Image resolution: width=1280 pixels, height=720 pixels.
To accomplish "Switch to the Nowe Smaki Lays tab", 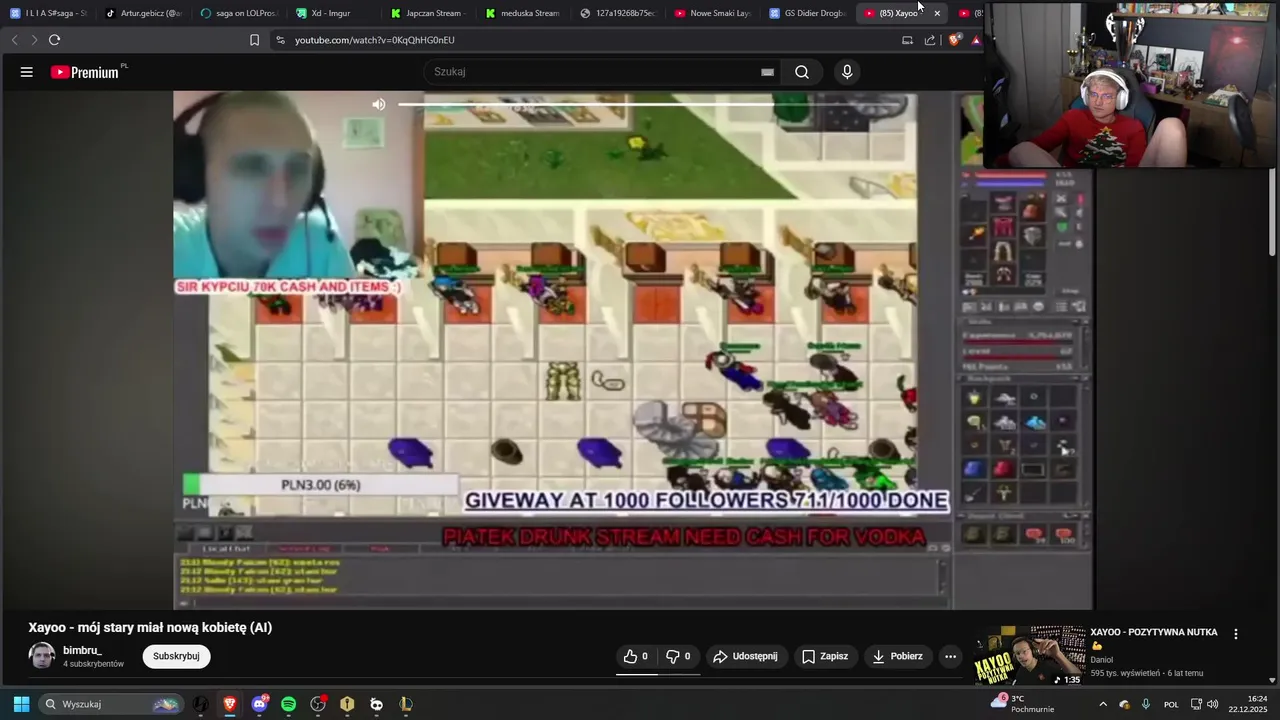I will pos(713,13).
